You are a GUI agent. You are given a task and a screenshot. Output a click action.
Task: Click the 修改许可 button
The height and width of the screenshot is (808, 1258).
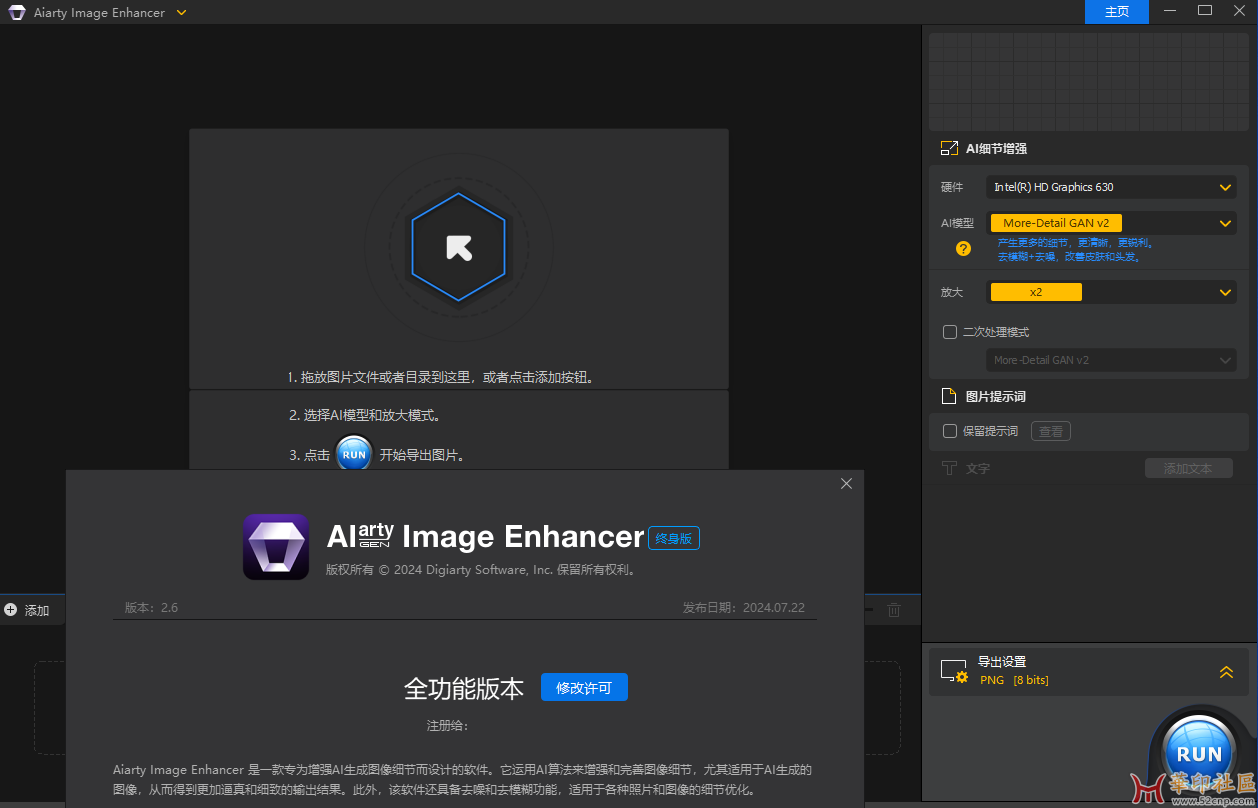pyautogui.click(x=584, y=688)
